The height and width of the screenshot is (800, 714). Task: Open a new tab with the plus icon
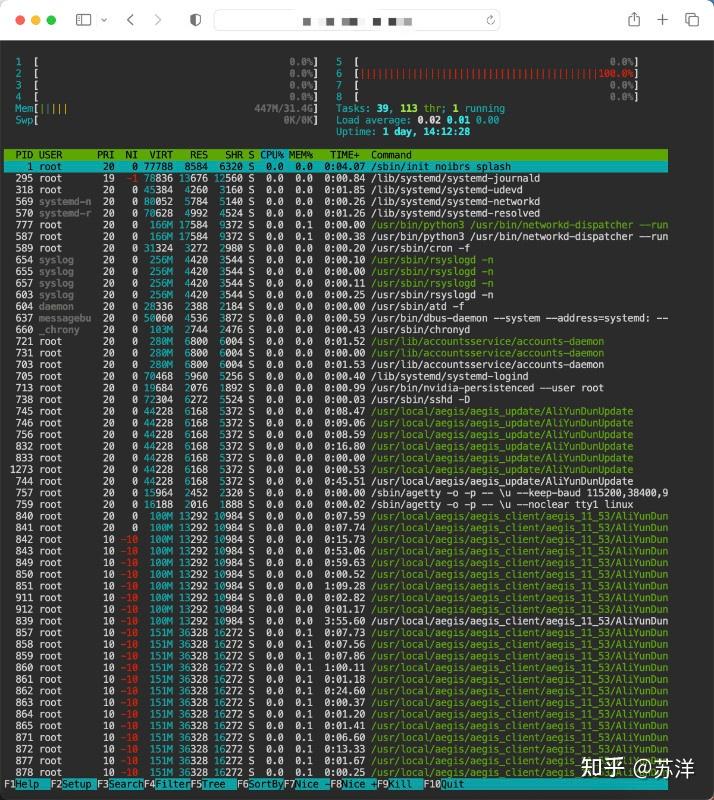(x=661, y=20)
